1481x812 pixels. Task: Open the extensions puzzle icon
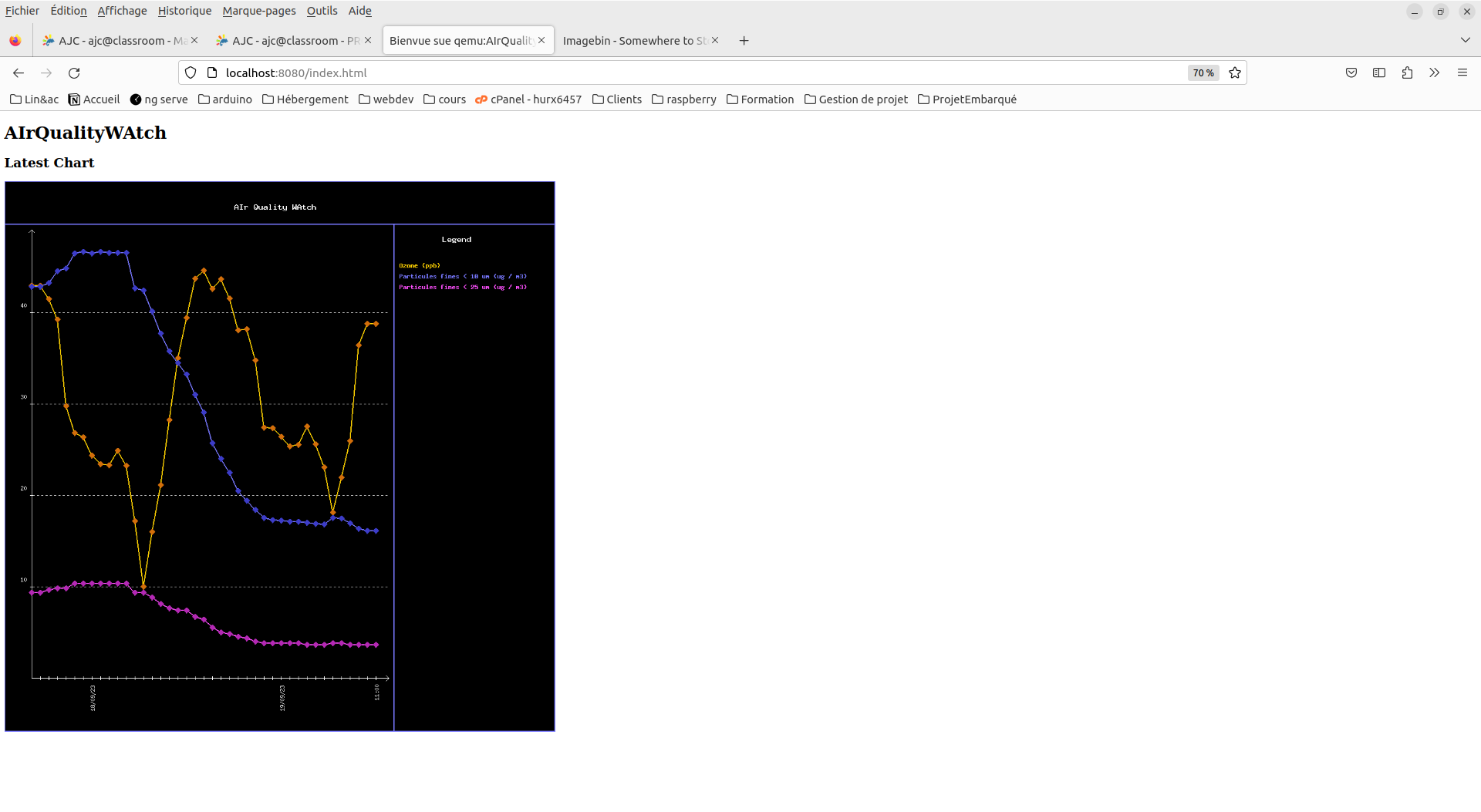1407,72
